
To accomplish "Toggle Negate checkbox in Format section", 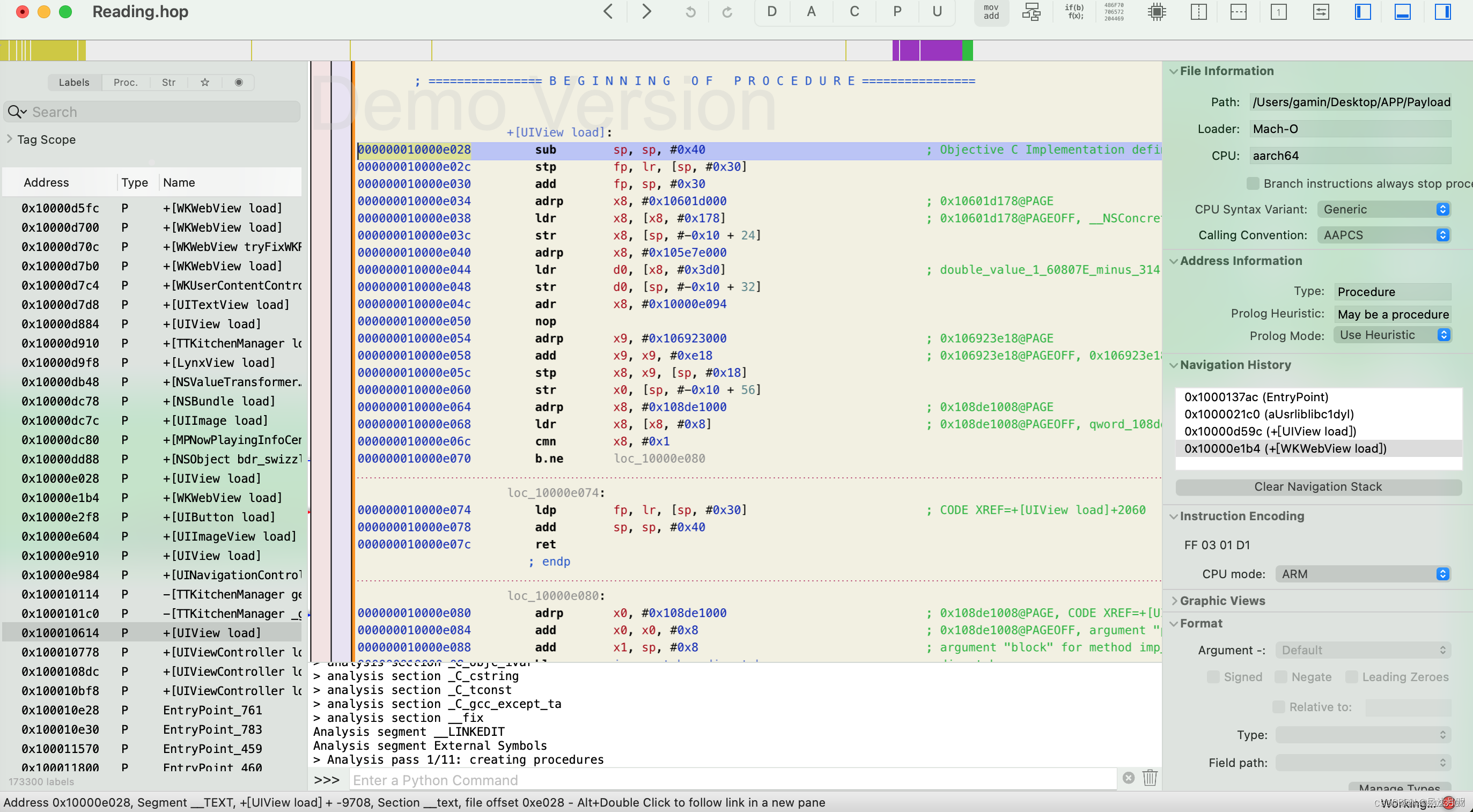I will point(1283,678).
